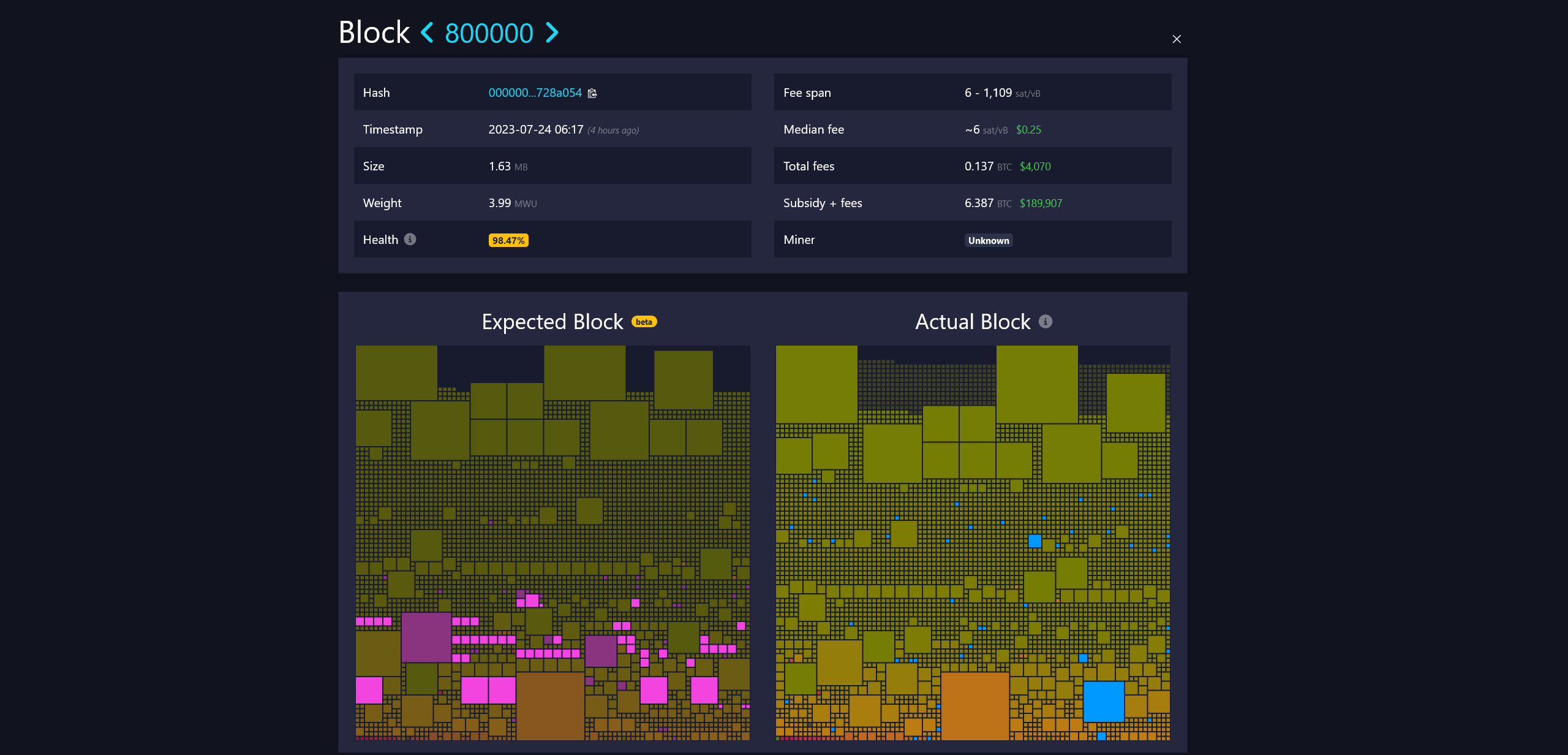1568x755 pixels.
Task: Select the top-left large transaction in Expected Block
Action: pyautogui.click(x=396, y=373)
